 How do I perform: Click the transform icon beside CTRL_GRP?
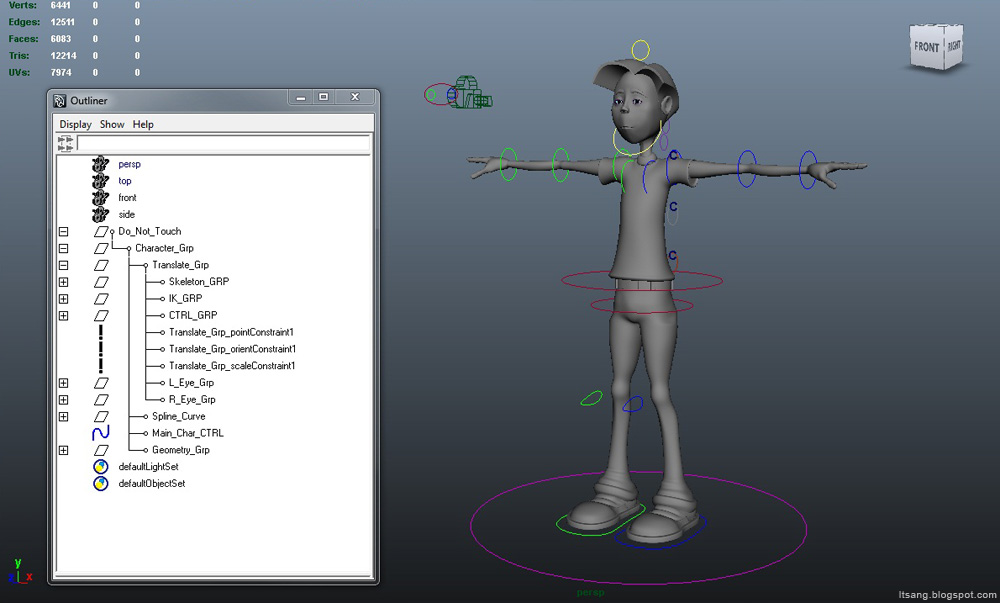click(101, 316)
